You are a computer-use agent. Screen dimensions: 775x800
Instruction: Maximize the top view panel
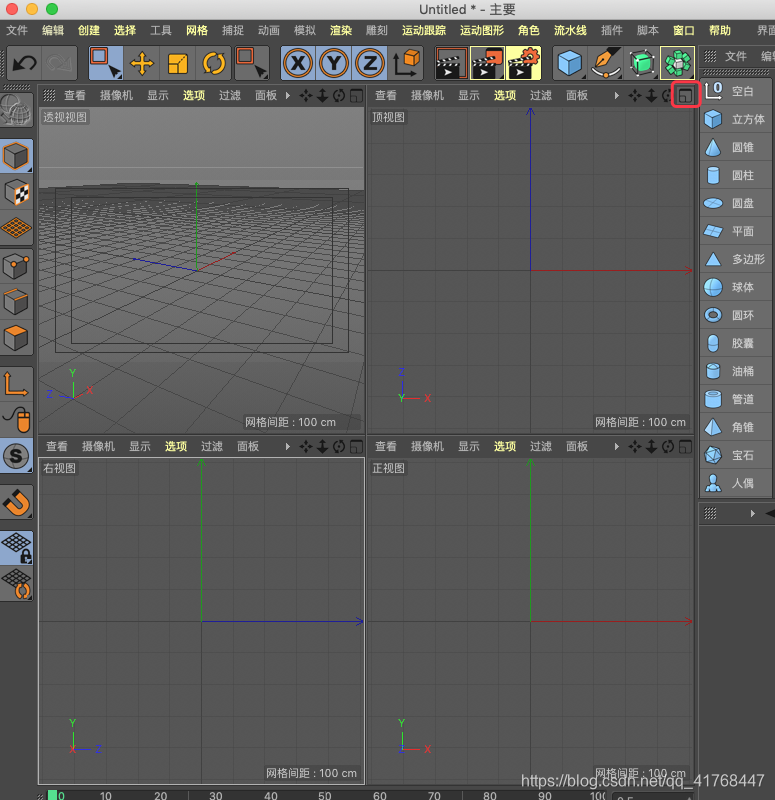click(x=685, y=95)
